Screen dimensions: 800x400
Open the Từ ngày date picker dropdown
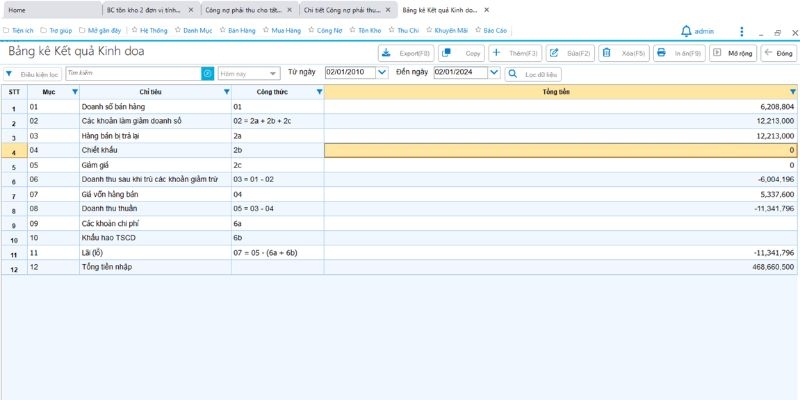(x=383, y=72)
